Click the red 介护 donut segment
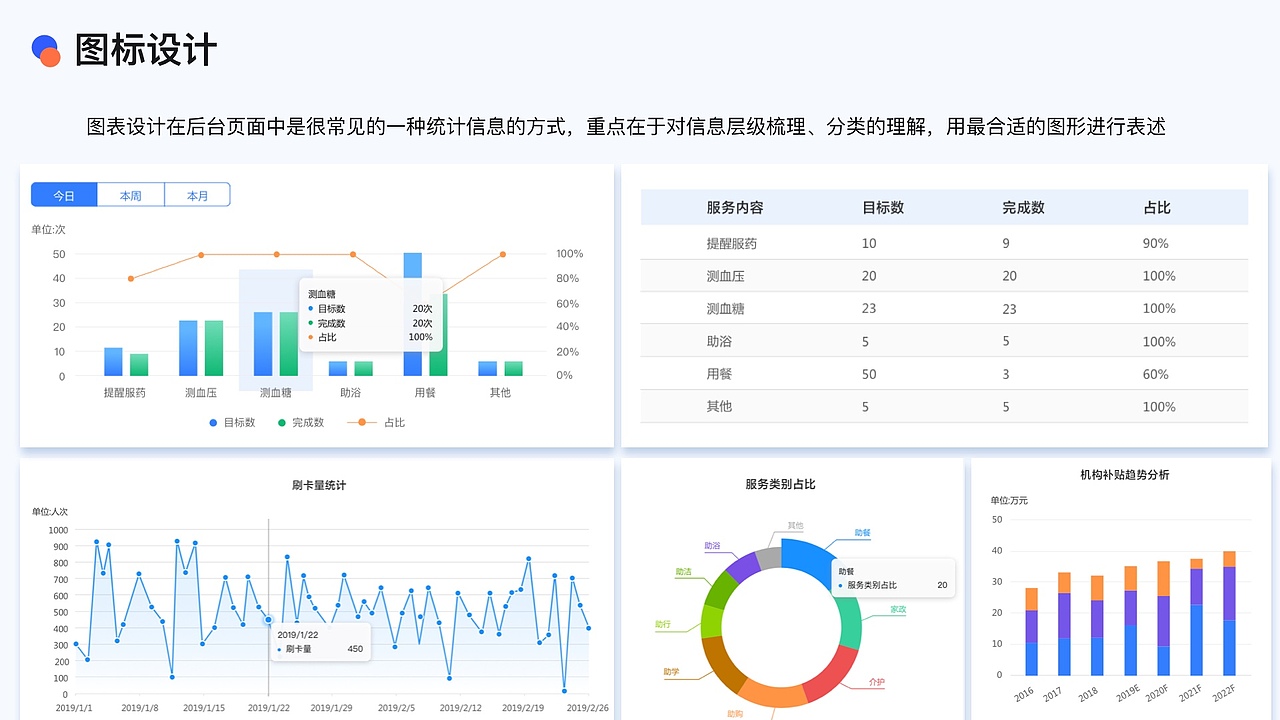The image size is (1280, 720). 832,673
